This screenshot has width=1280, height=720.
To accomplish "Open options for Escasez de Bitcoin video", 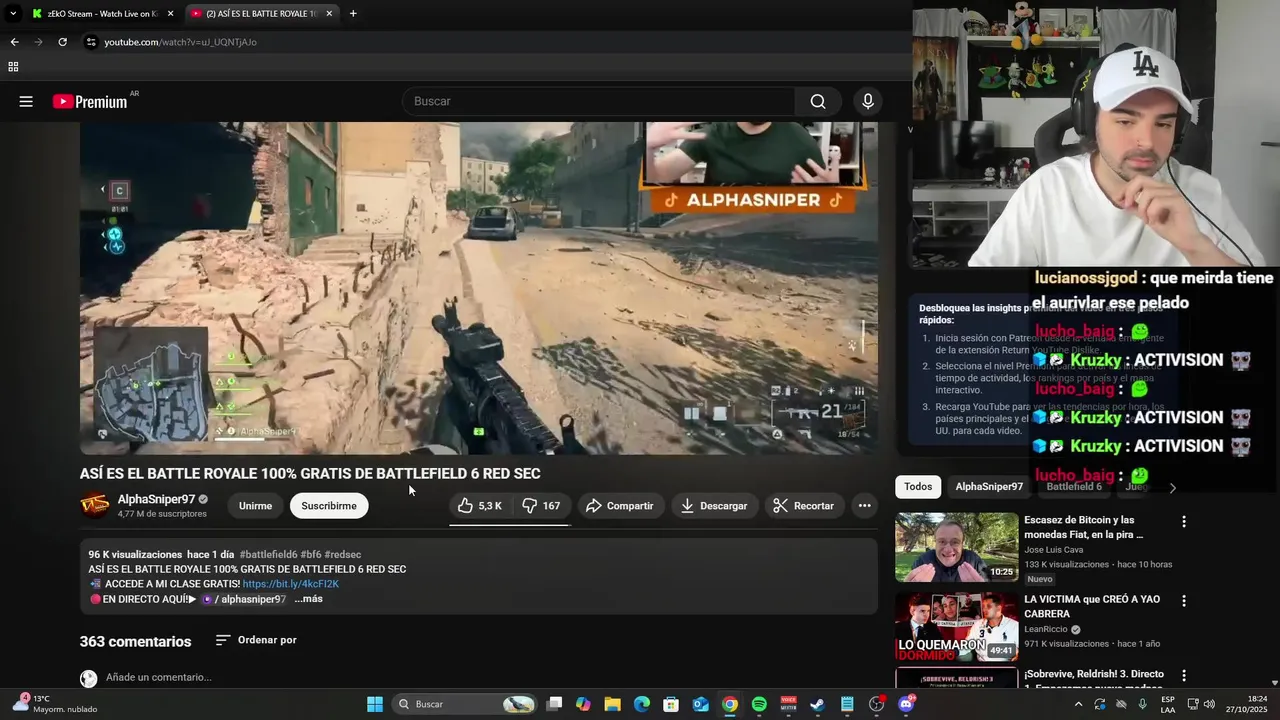I will (x=1184, y=522).
